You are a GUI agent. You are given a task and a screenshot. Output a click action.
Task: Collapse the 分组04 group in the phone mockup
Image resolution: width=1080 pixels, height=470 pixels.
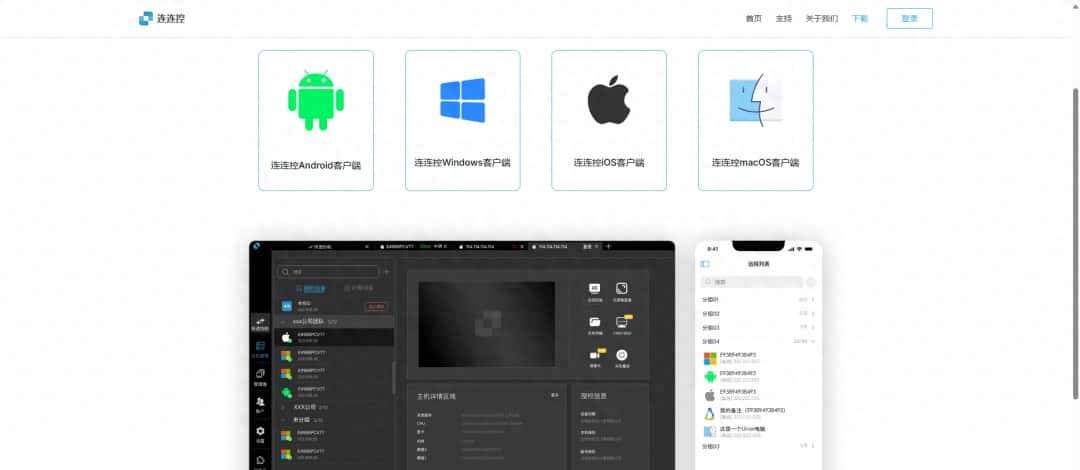(x=758, y=341)
